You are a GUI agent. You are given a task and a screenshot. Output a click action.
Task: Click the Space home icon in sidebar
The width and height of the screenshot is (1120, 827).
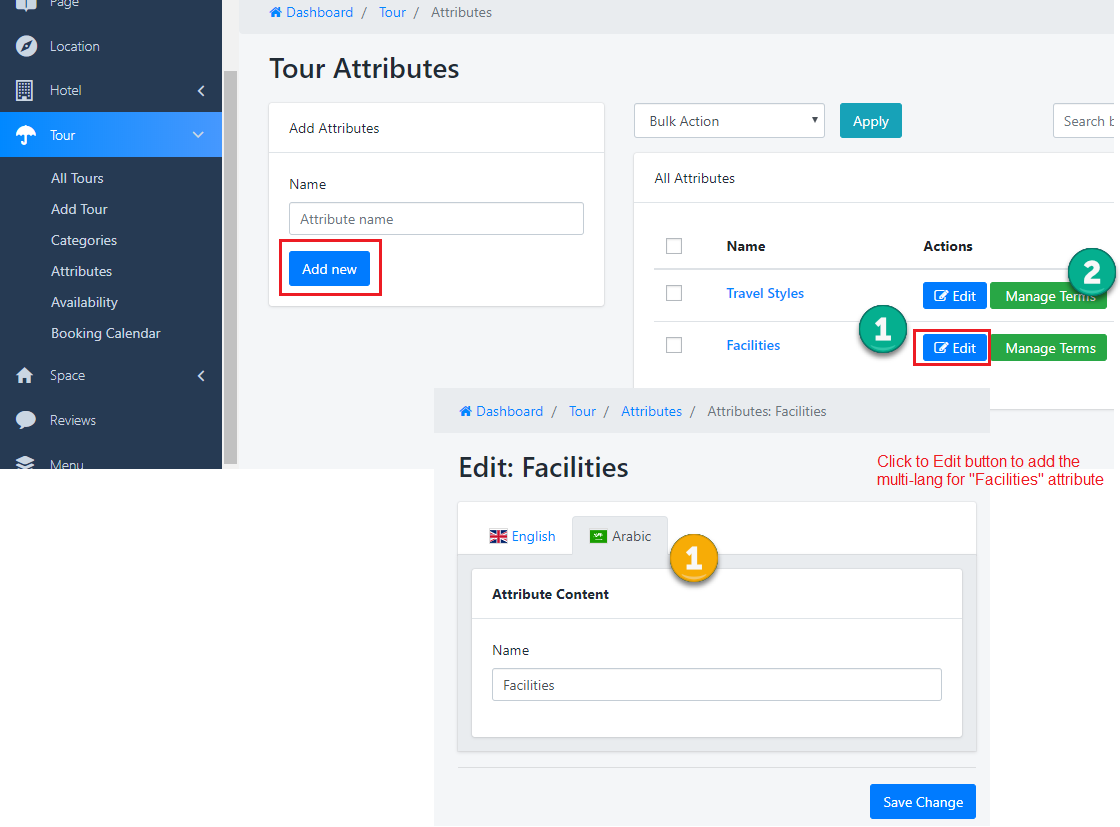pyautogui.click(x=26, y=376)
